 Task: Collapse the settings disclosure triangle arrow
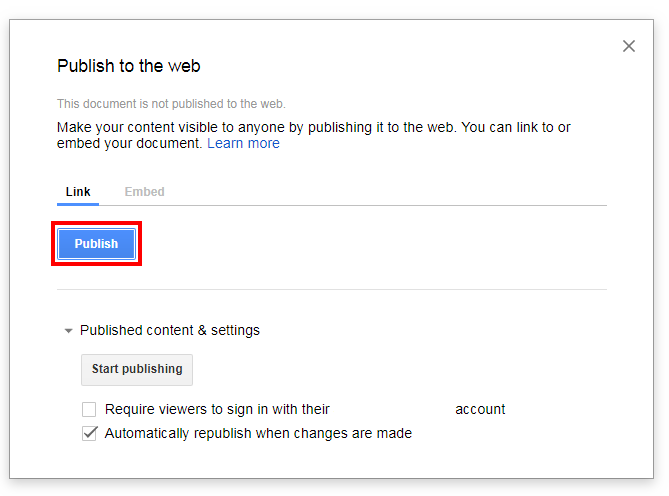coord(68,331)
